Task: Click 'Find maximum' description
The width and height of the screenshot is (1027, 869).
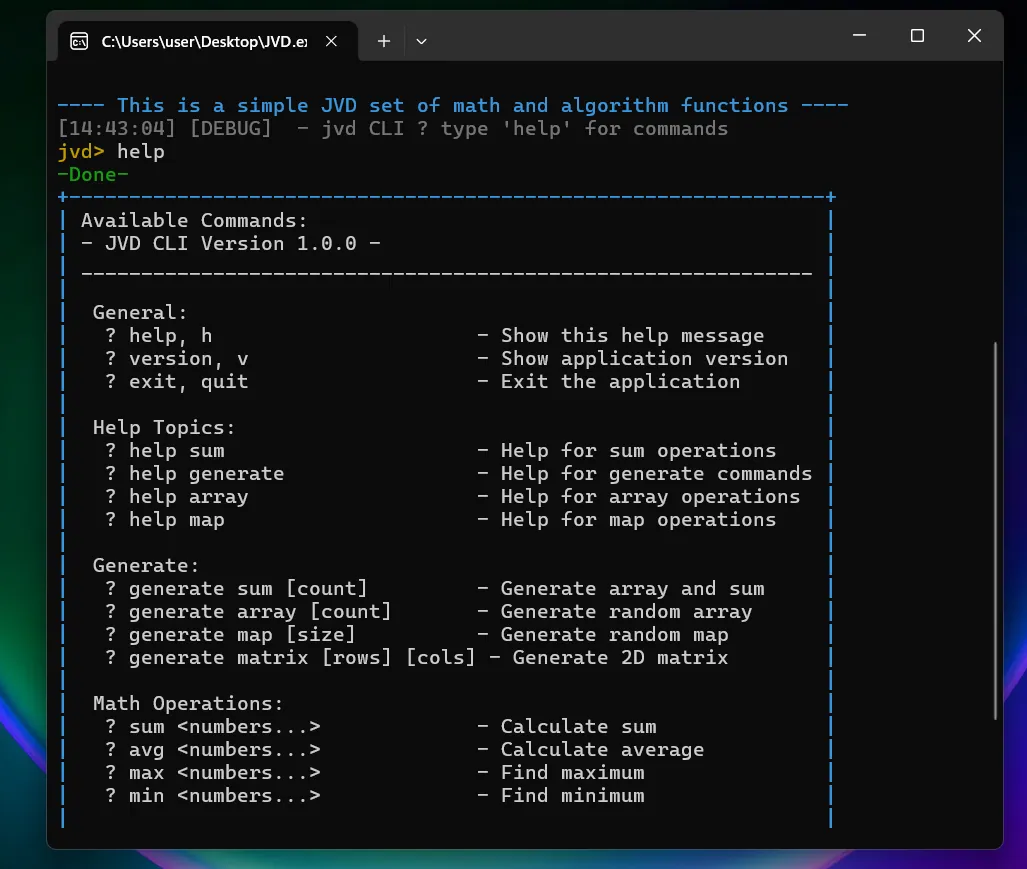Action: [x=572, y=773]
